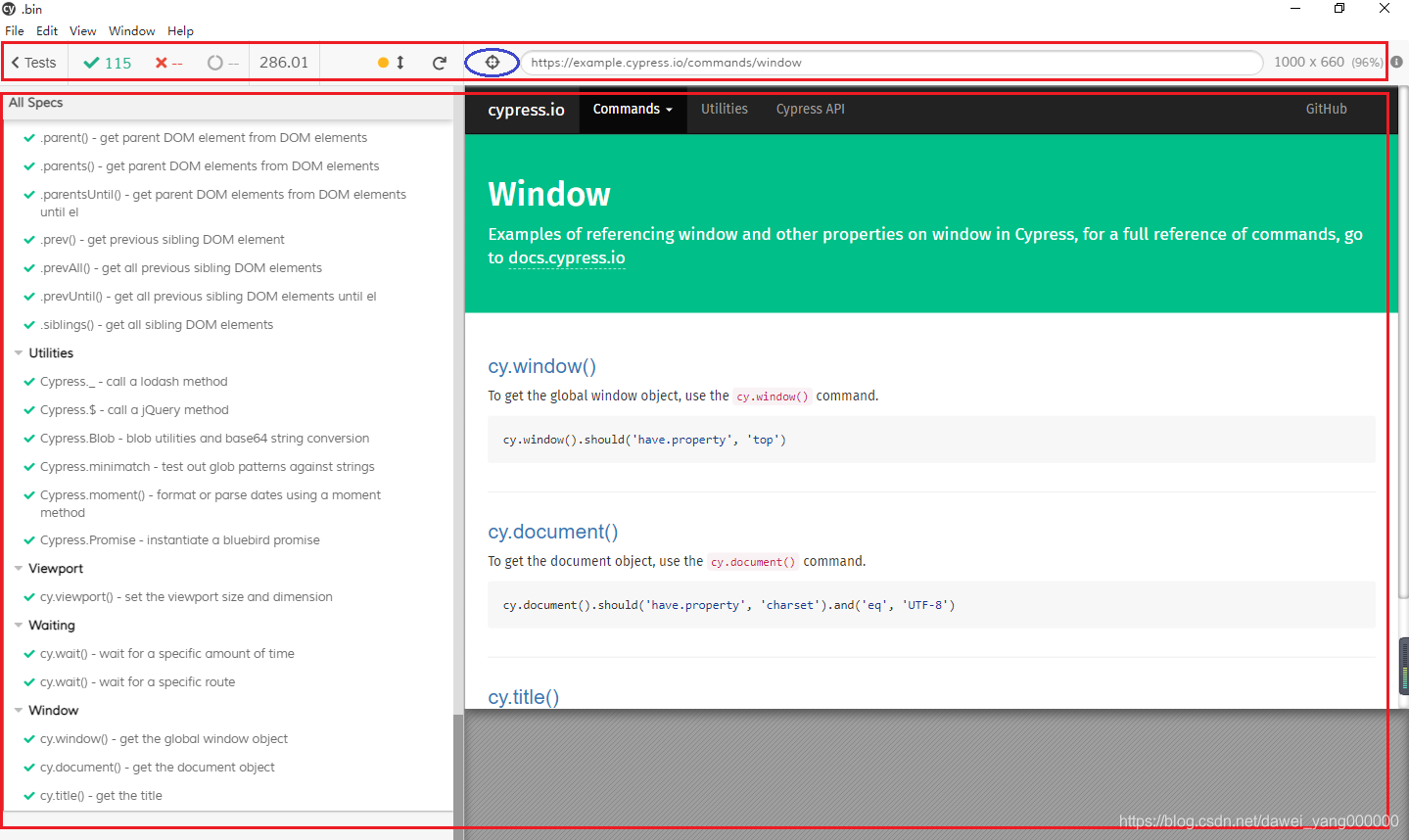The width and height of the screenshot is (1409, 840).
Task: Click the viewport info icon
Action: tap(1397, 62)
